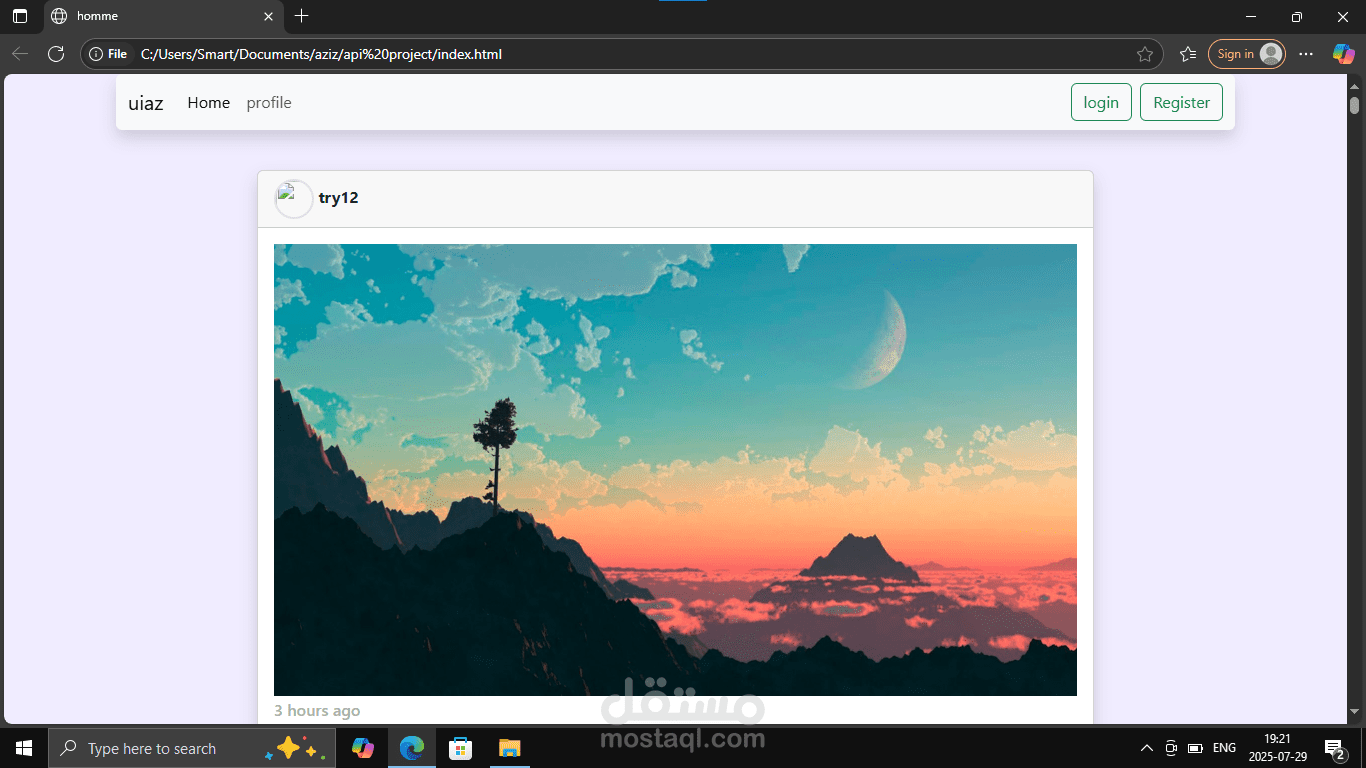This screenshot has height=768, width=1366.
Task: Click the page scrollbar thumb
Action: point(1355,105)
